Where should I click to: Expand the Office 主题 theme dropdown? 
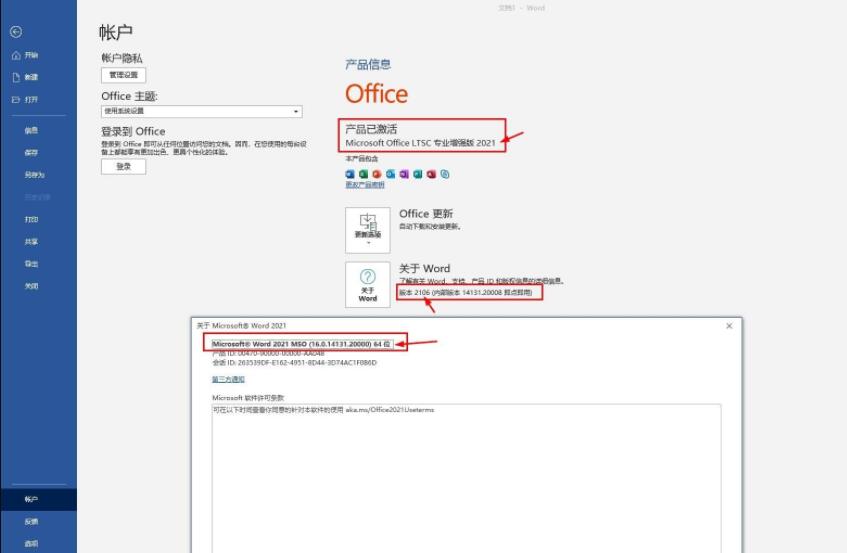pyautogui.click(x=201, y=111)
